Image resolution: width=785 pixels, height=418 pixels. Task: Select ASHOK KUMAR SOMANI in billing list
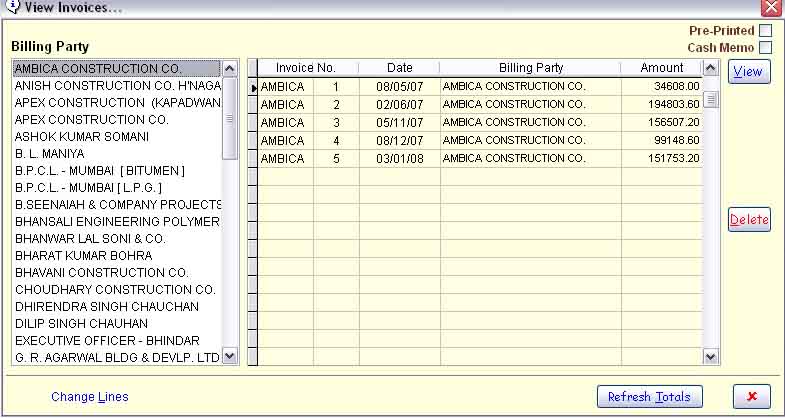[82, 136]
